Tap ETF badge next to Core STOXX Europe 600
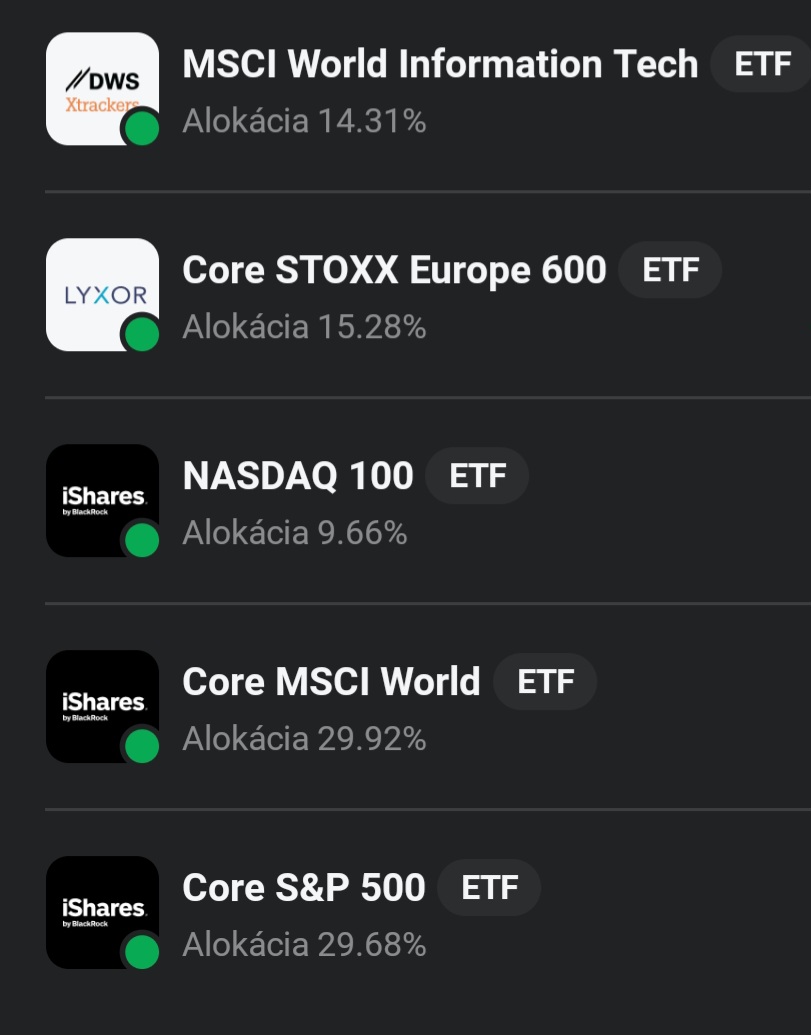The width and height of the screenshot is (811, 1035). 669,270
